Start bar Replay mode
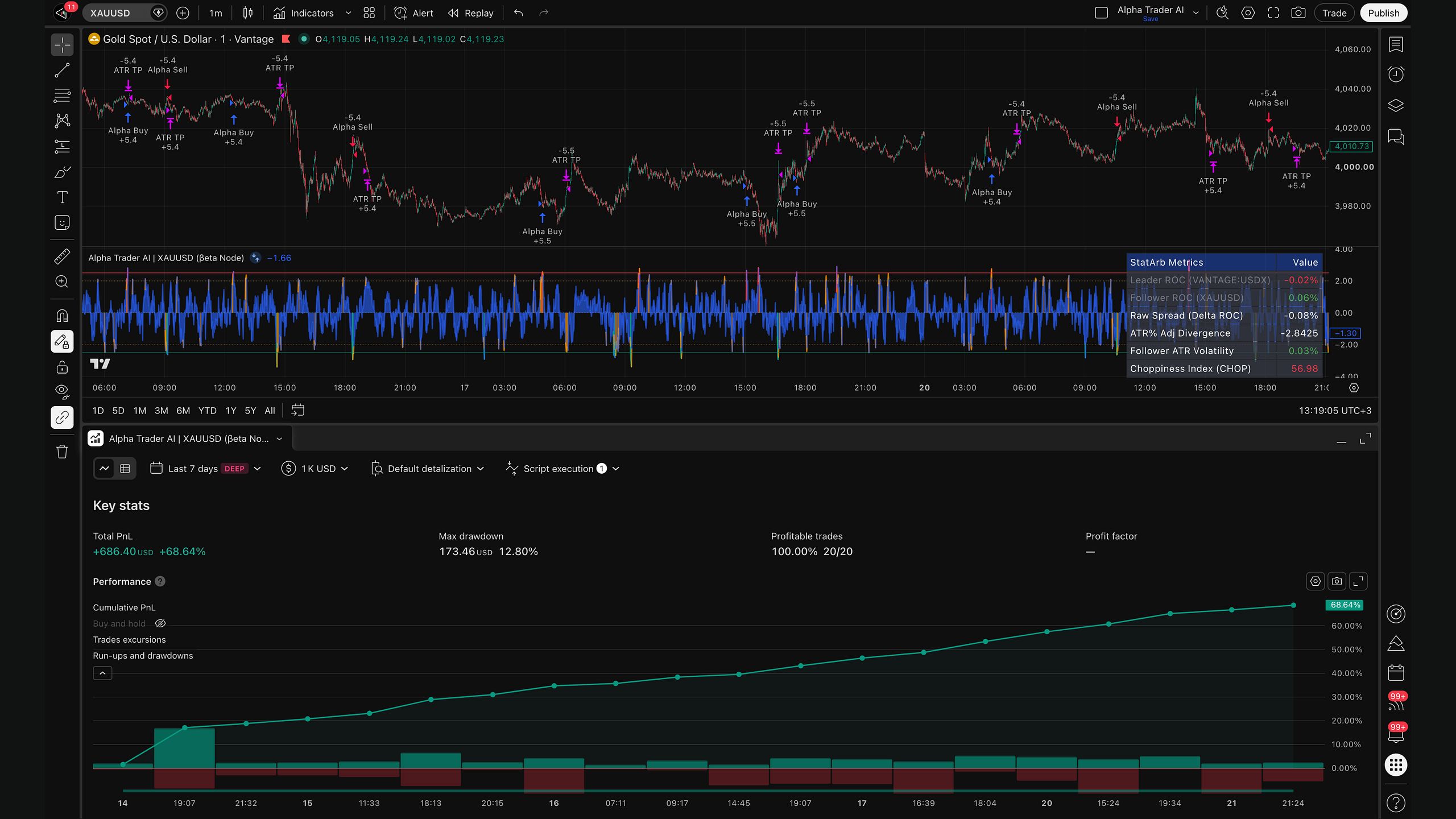Screen dimensions: 1456x819 coord(470,13)
